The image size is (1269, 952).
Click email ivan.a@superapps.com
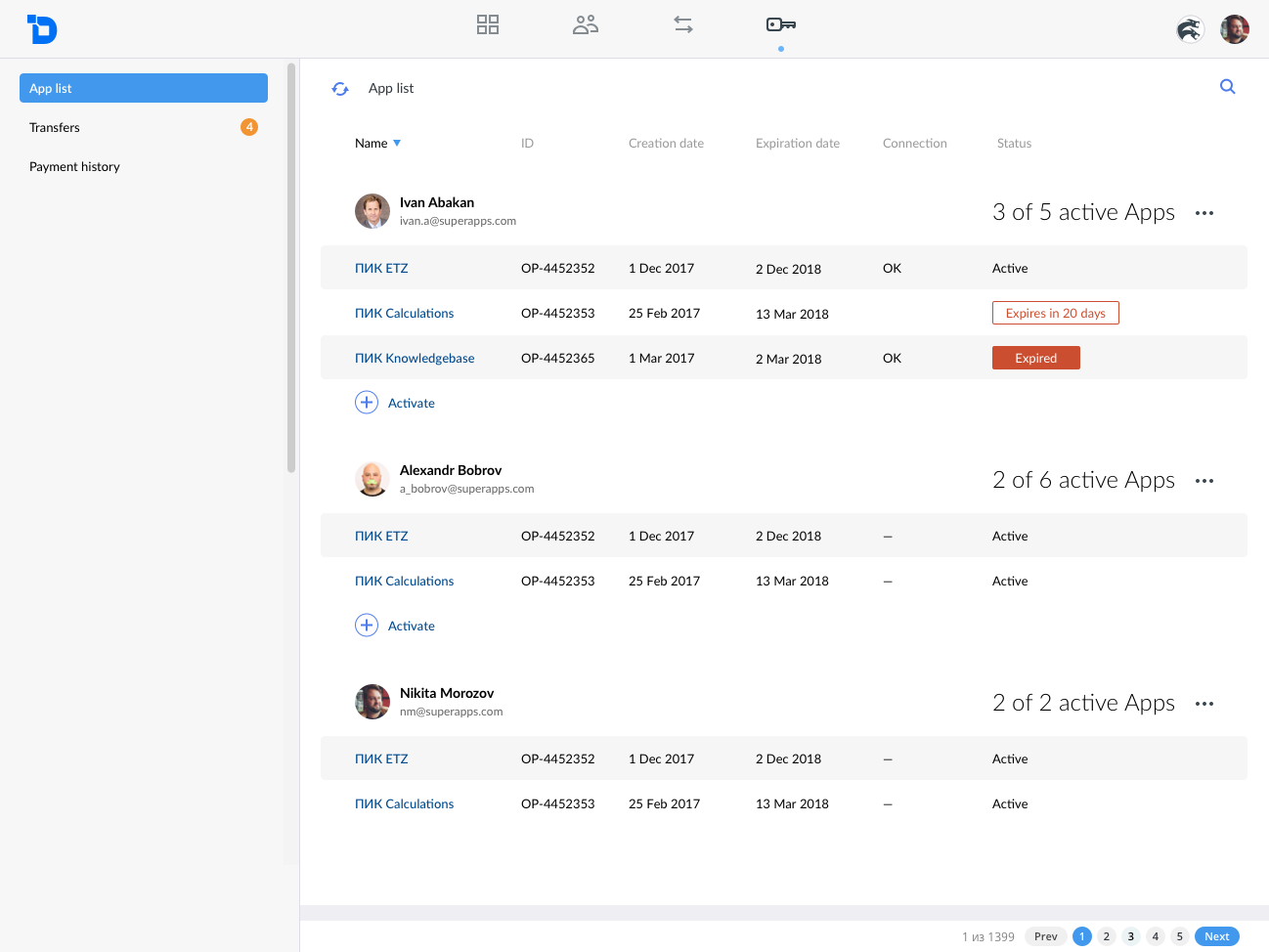pos(458,221)
